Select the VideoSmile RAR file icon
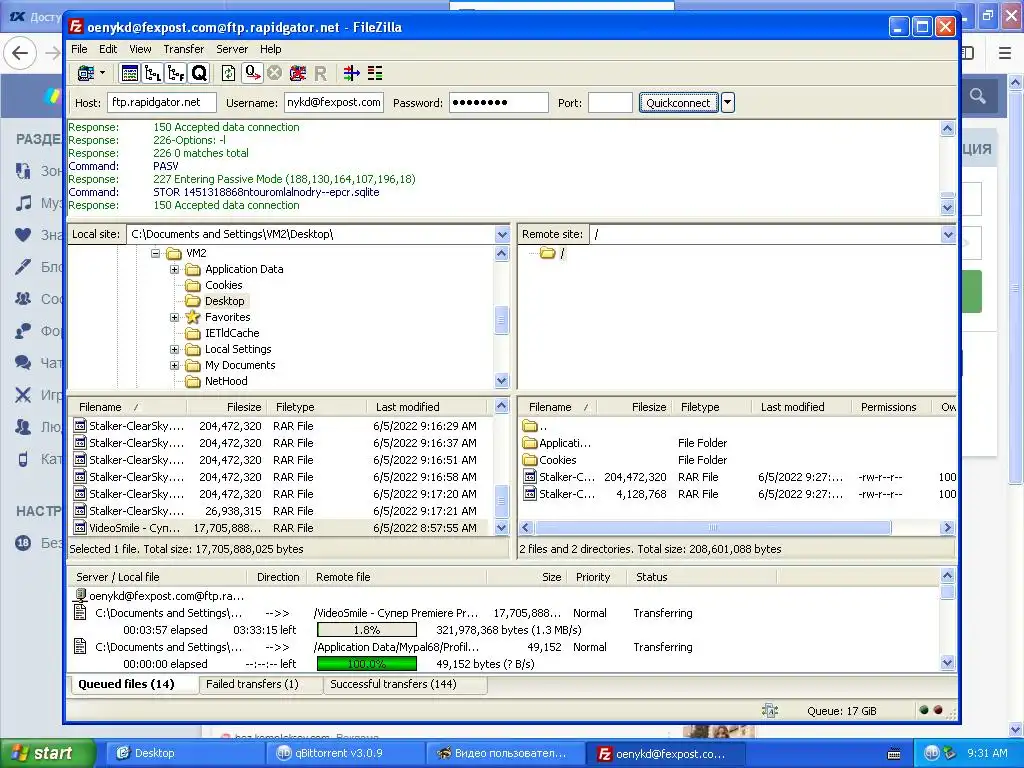The width and height of the screenshot is (1024, 768). [x=80, y=528]
